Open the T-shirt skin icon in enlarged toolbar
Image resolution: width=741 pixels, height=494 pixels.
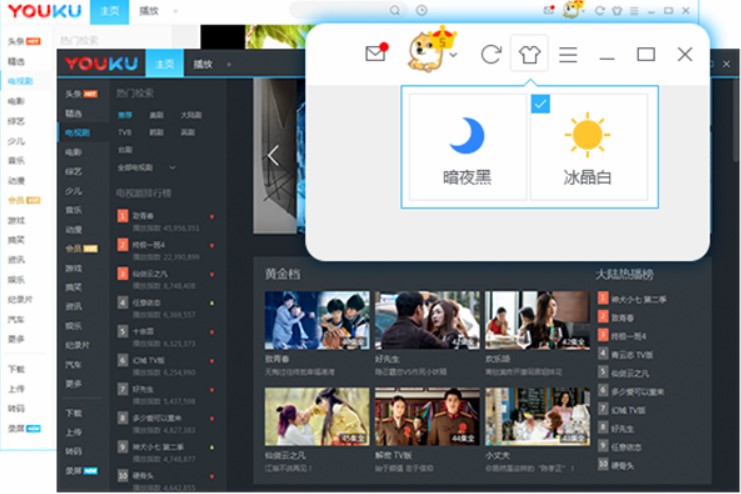coord(529,54)
